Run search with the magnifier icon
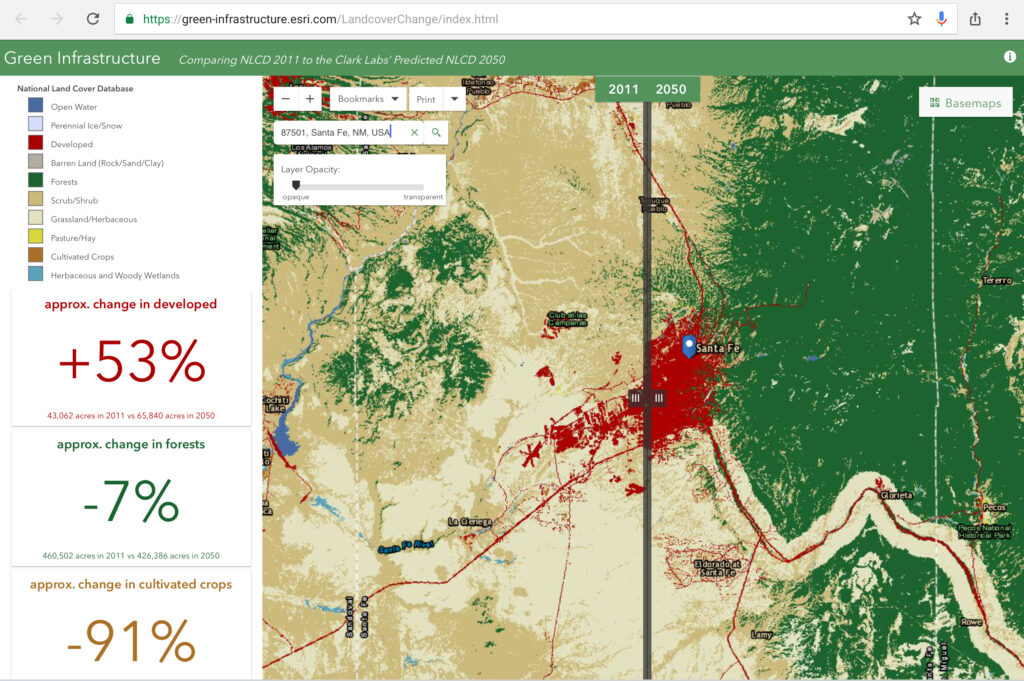The width and height of the screenshot is (1024, 681). [436, 132]
